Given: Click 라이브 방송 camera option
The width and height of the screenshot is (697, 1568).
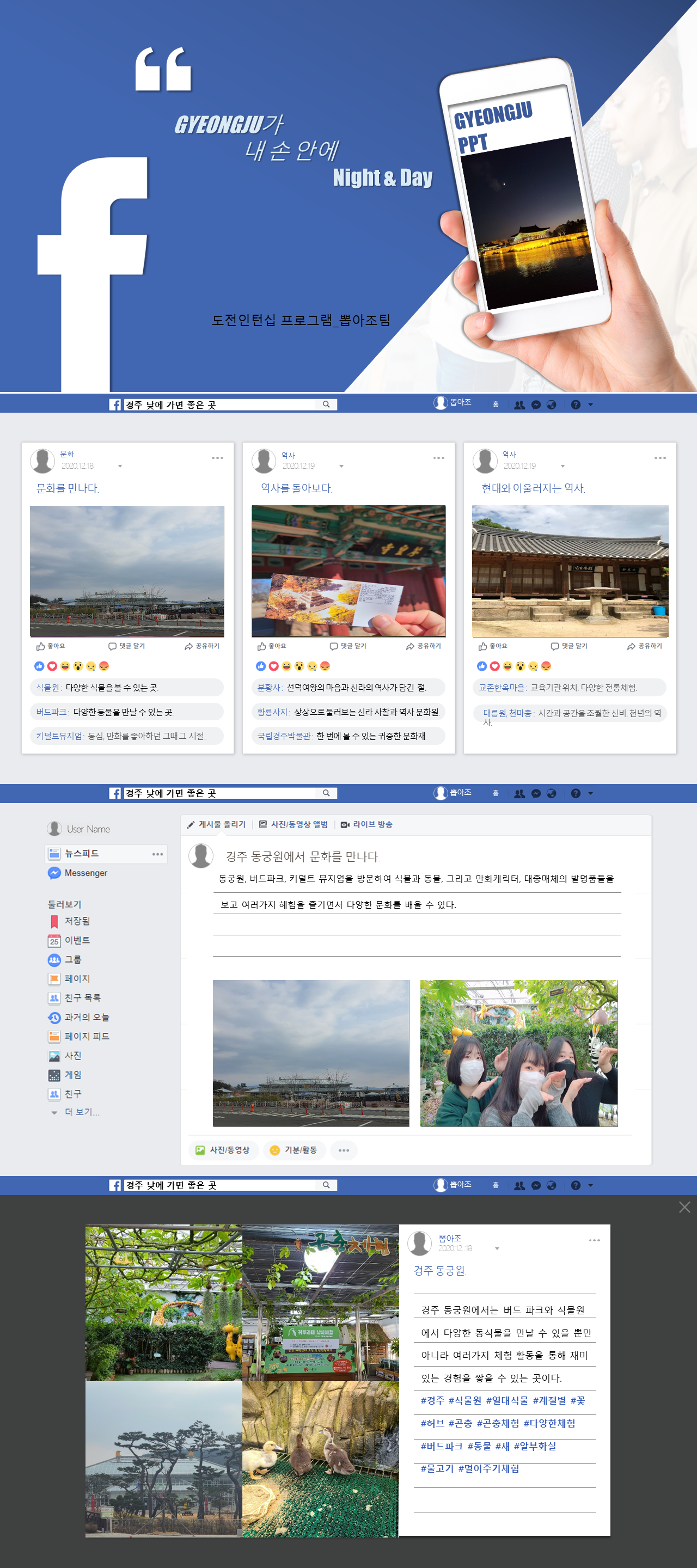Looking at the screenshot, I should coord(366,824).
